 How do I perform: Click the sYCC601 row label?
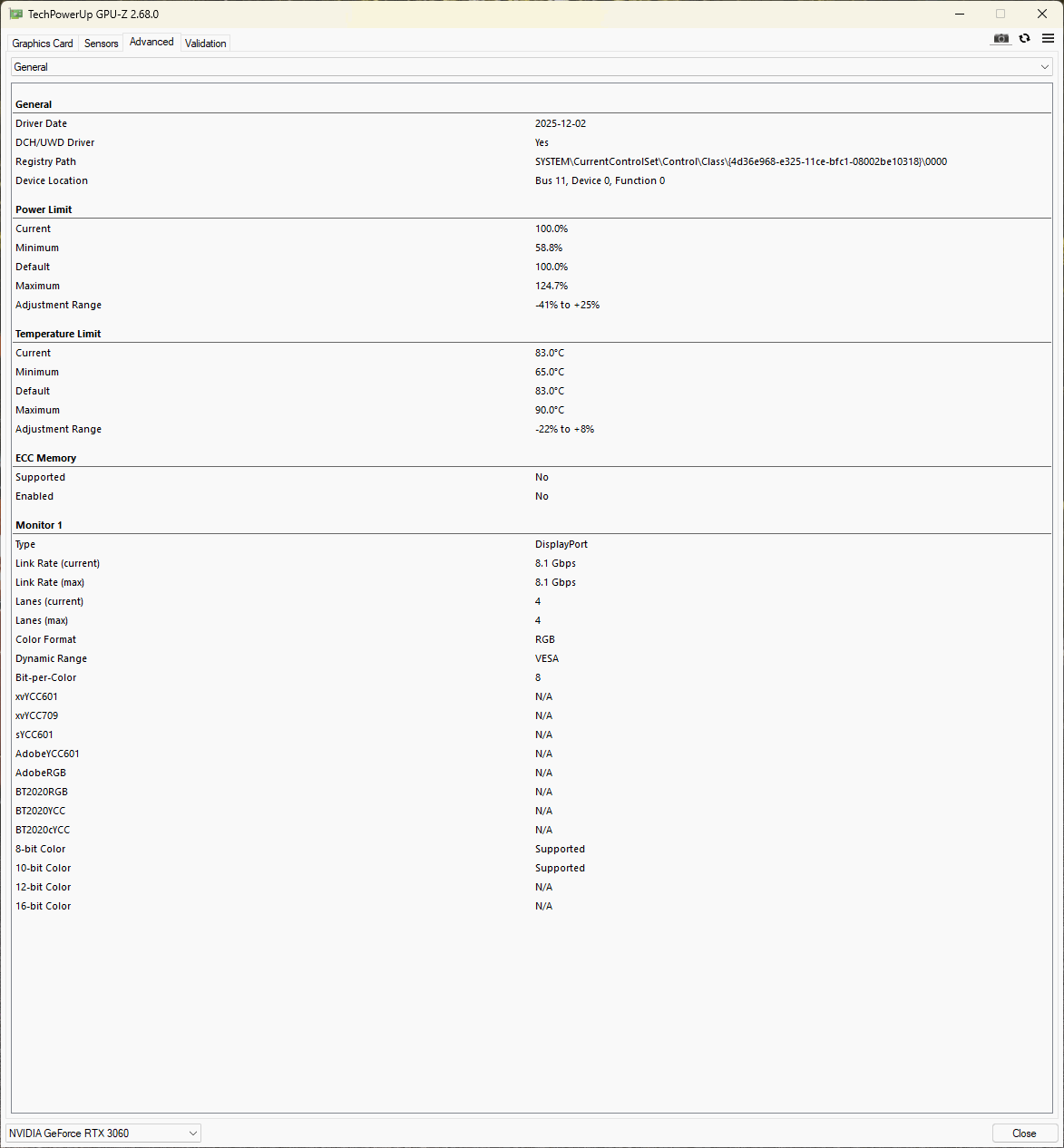[x=34, y=735]
